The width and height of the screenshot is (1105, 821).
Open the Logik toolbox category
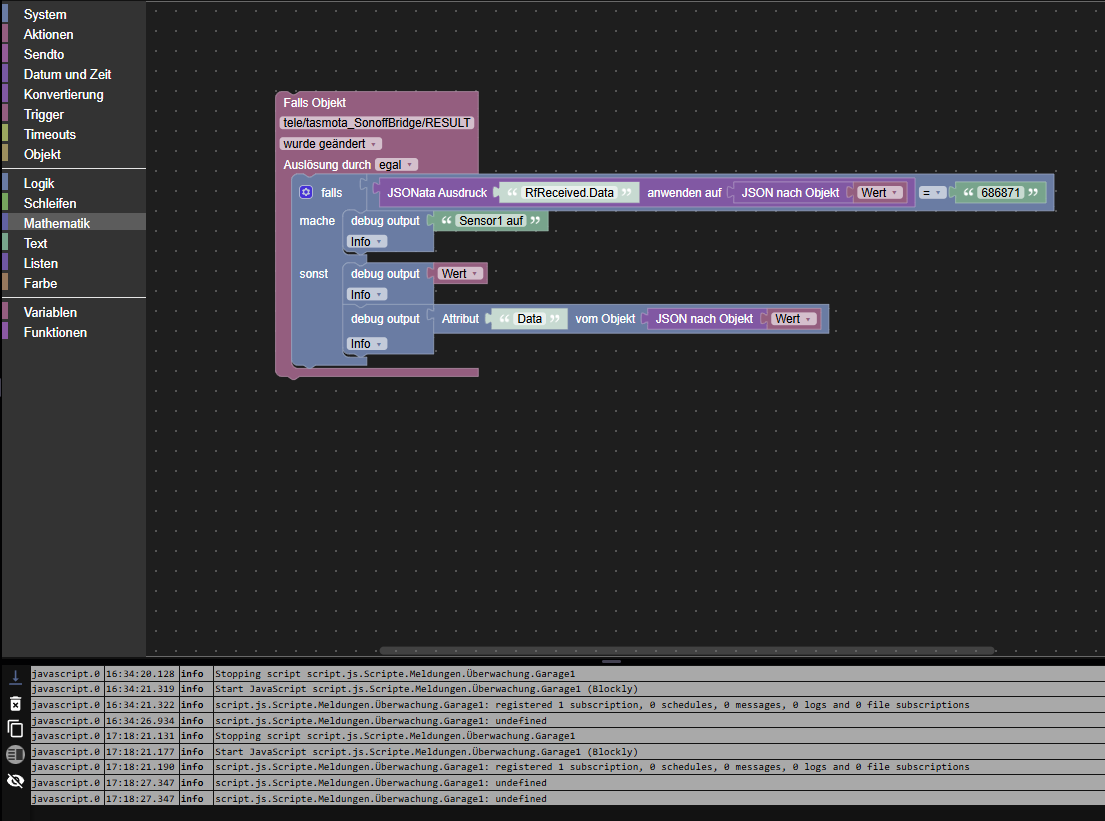(73, 183)
